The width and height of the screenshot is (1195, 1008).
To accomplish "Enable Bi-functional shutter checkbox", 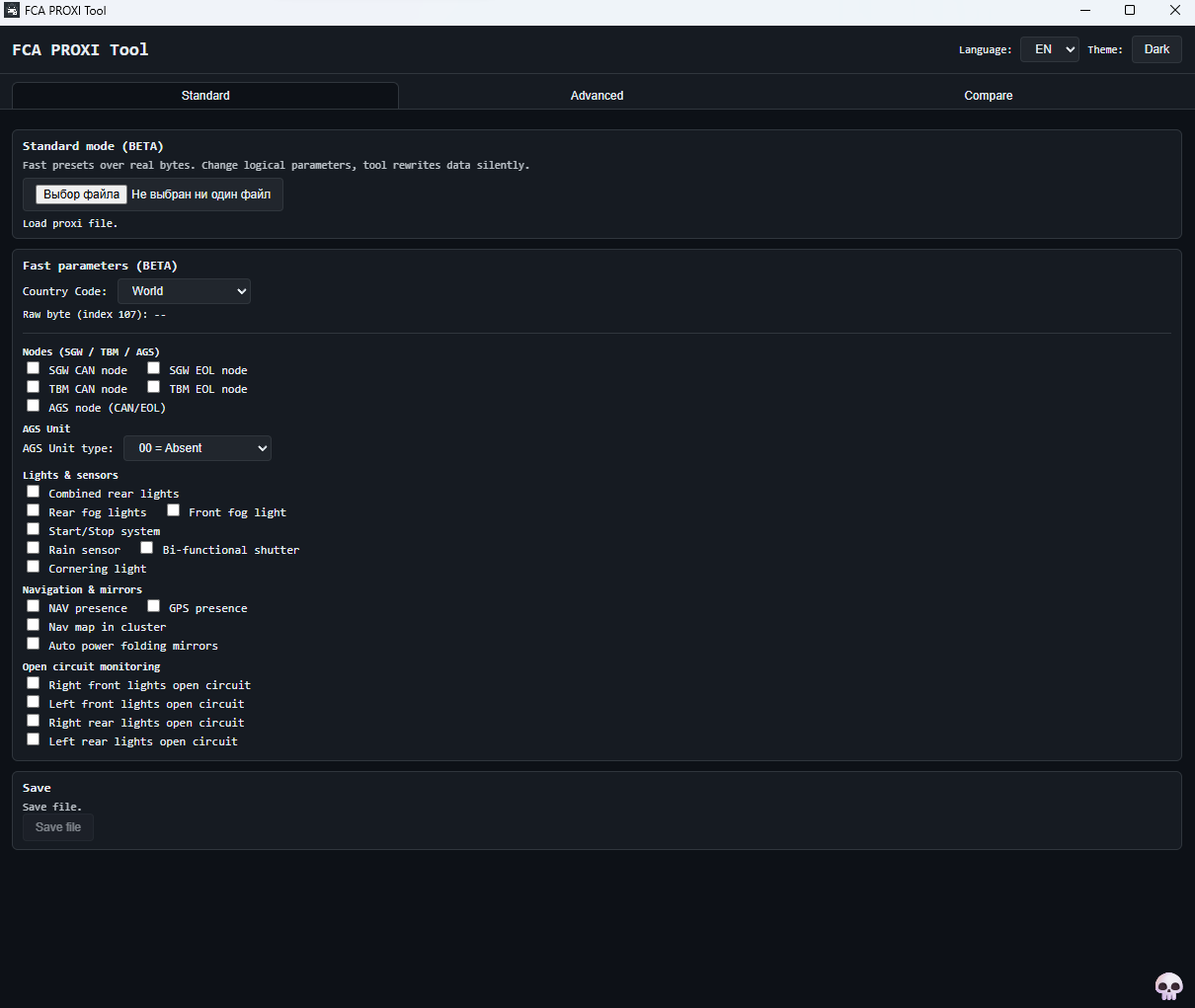I will 147,548.
